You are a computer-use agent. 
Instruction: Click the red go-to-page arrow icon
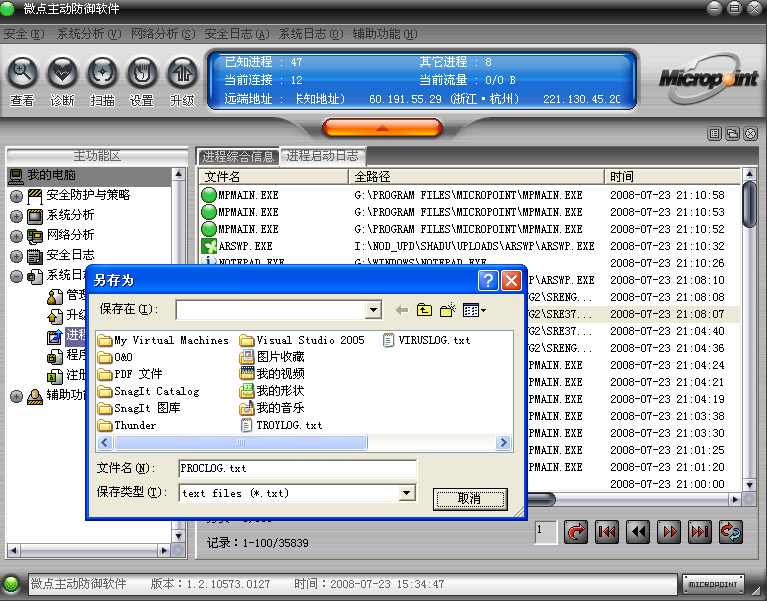[x=576, y=532]
